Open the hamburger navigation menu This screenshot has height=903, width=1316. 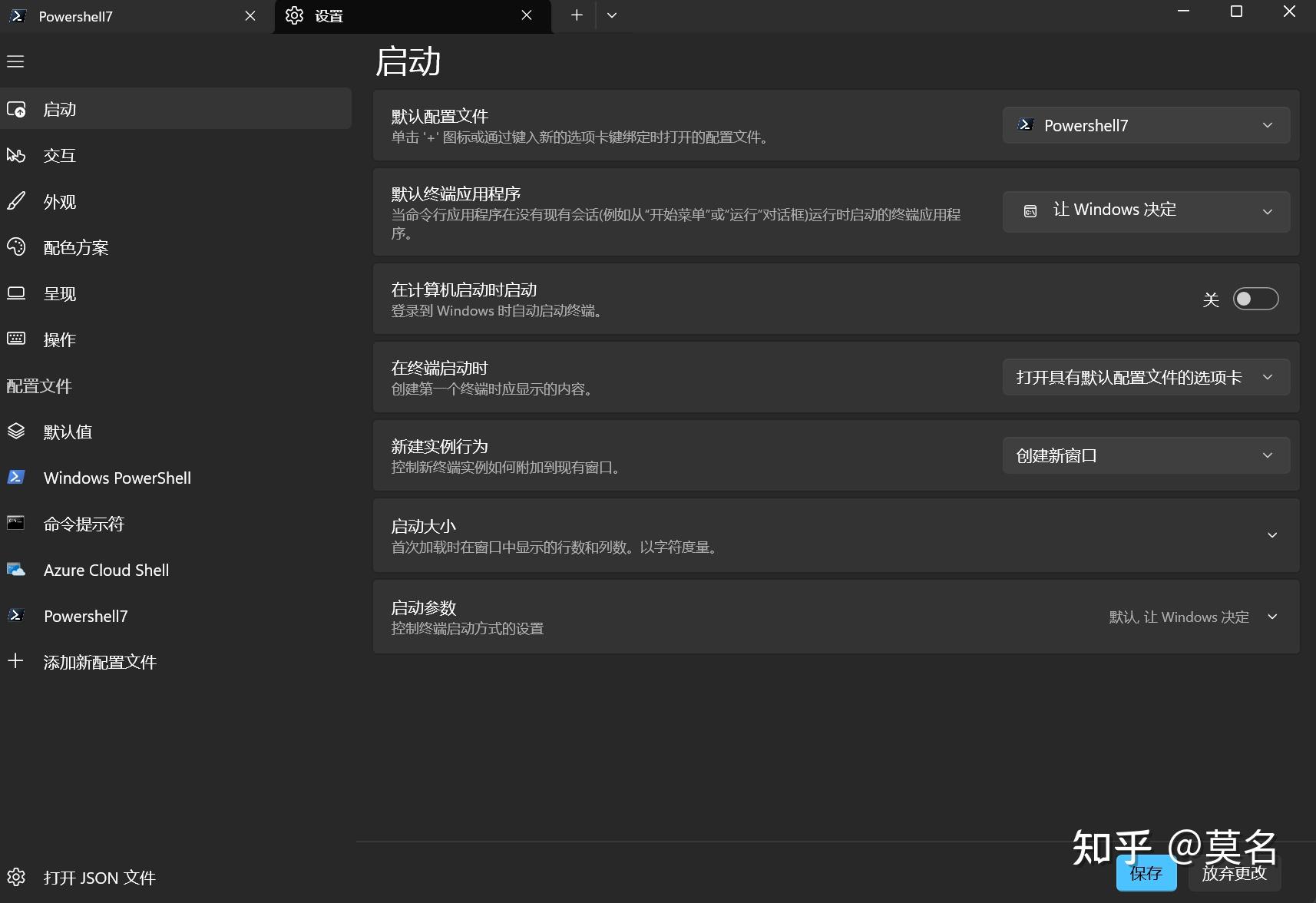point(15,61)
